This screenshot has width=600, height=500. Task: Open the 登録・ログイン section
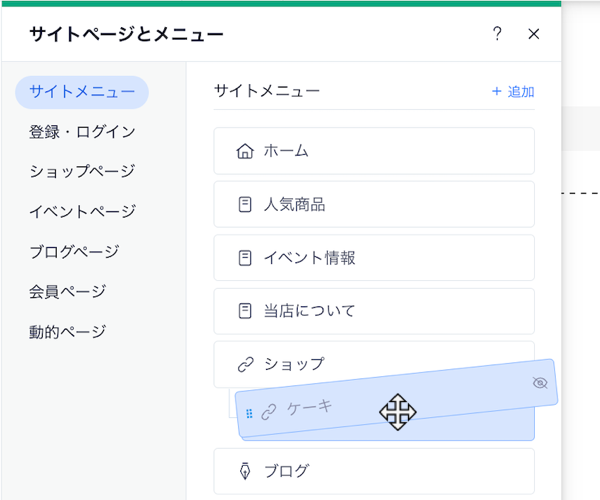(82, 132)
